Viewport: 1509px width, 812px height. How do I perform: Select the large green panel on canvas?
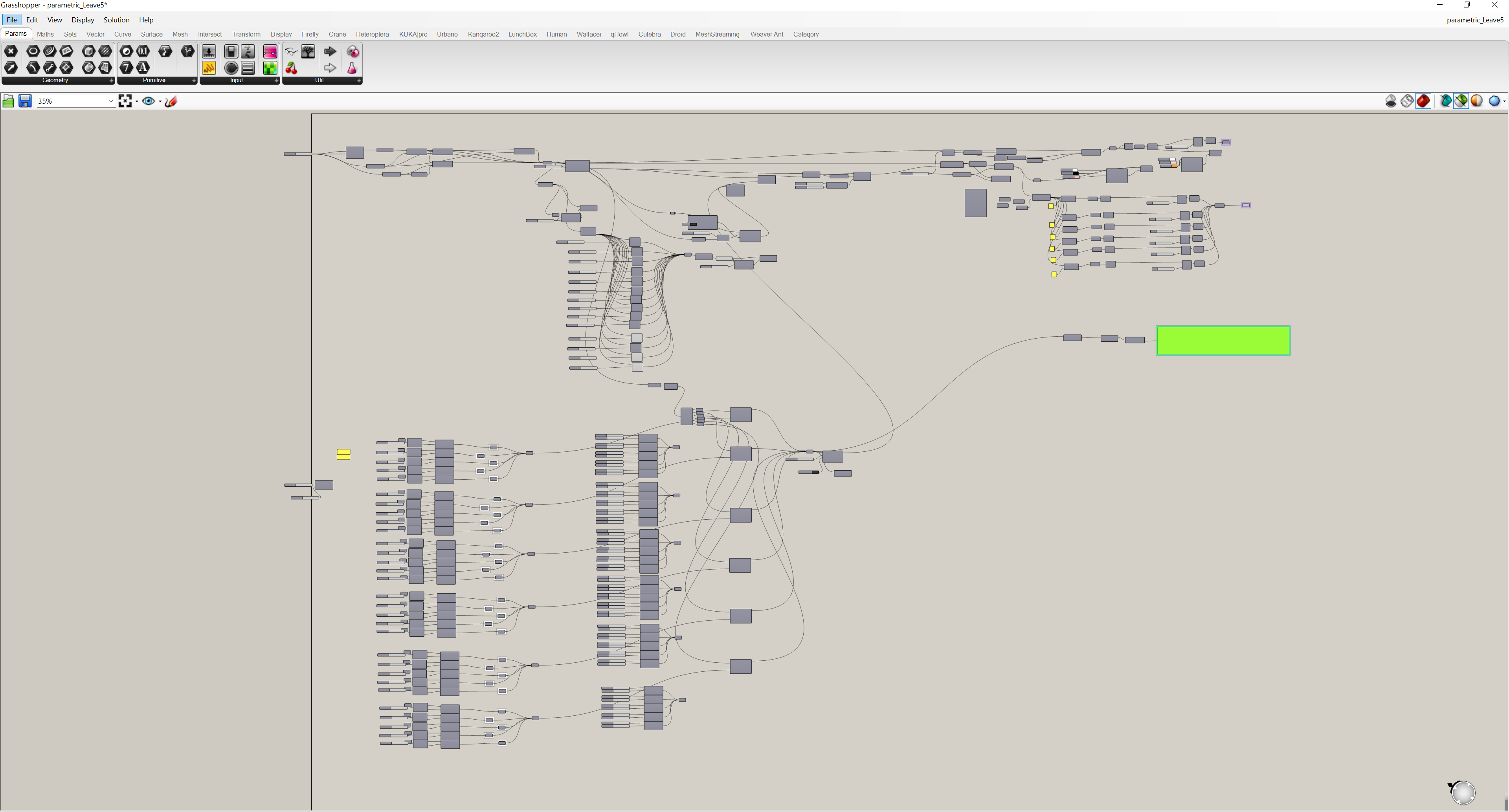(x=1223, y=341)
